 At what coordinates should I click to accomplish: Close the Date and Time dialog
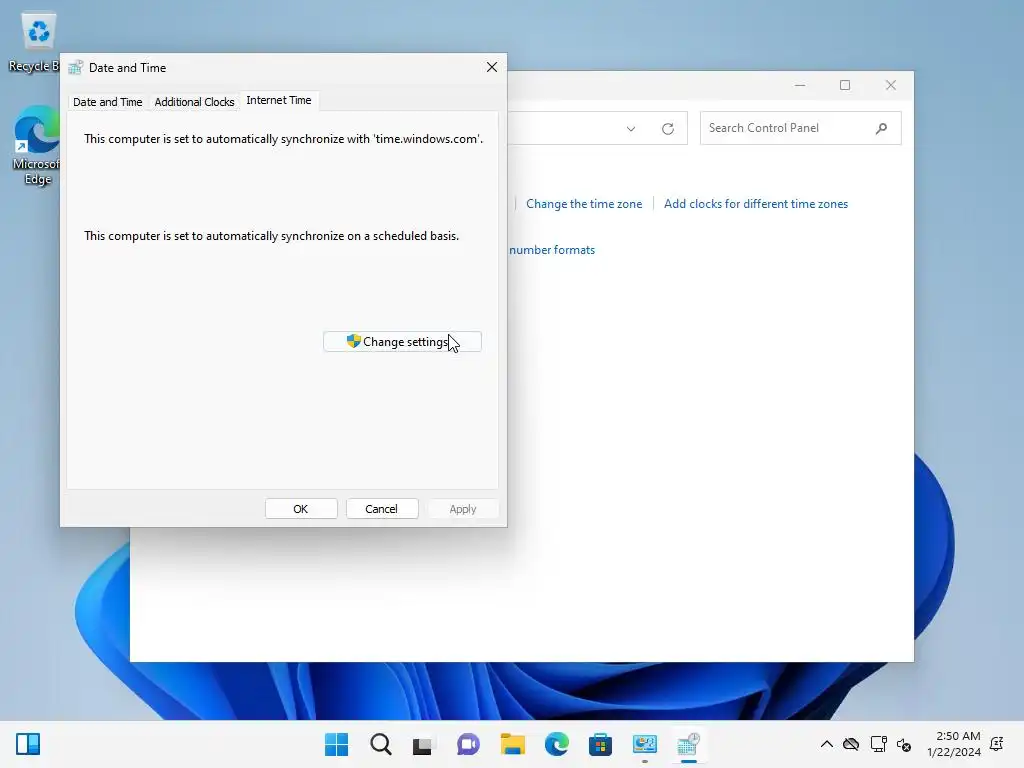click(x=492, y=67)
